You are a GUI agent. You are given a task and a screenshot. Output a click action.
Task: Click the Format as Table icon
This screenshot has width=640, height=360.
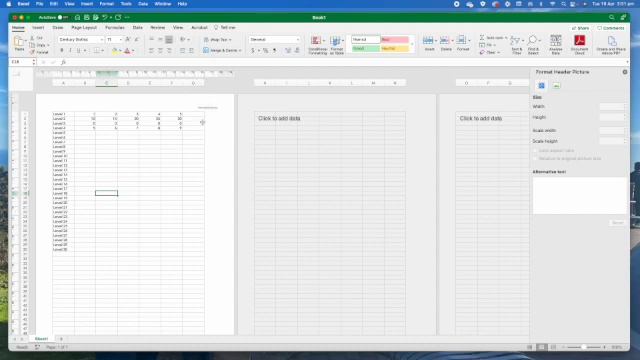tap(335, 40)
